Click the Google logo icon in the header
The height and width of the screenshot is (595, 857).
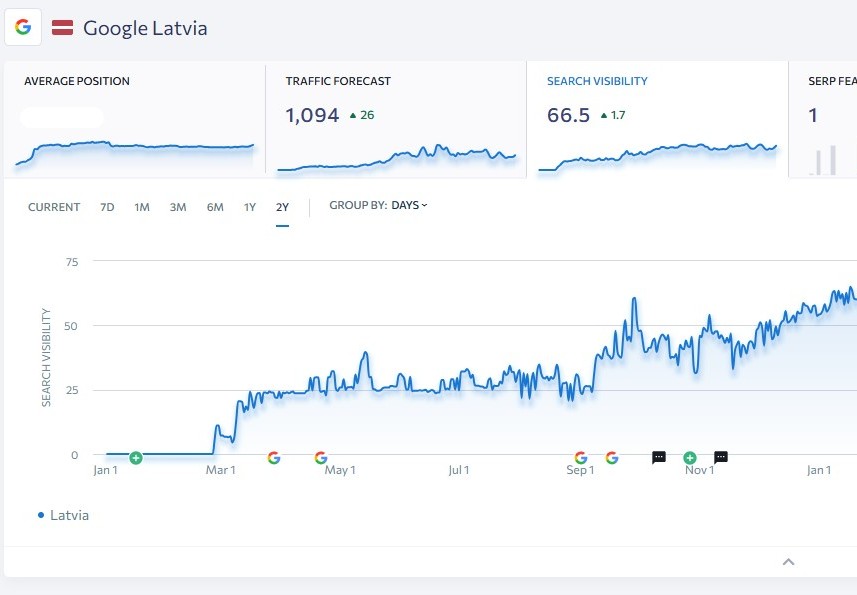pos(23,27)
